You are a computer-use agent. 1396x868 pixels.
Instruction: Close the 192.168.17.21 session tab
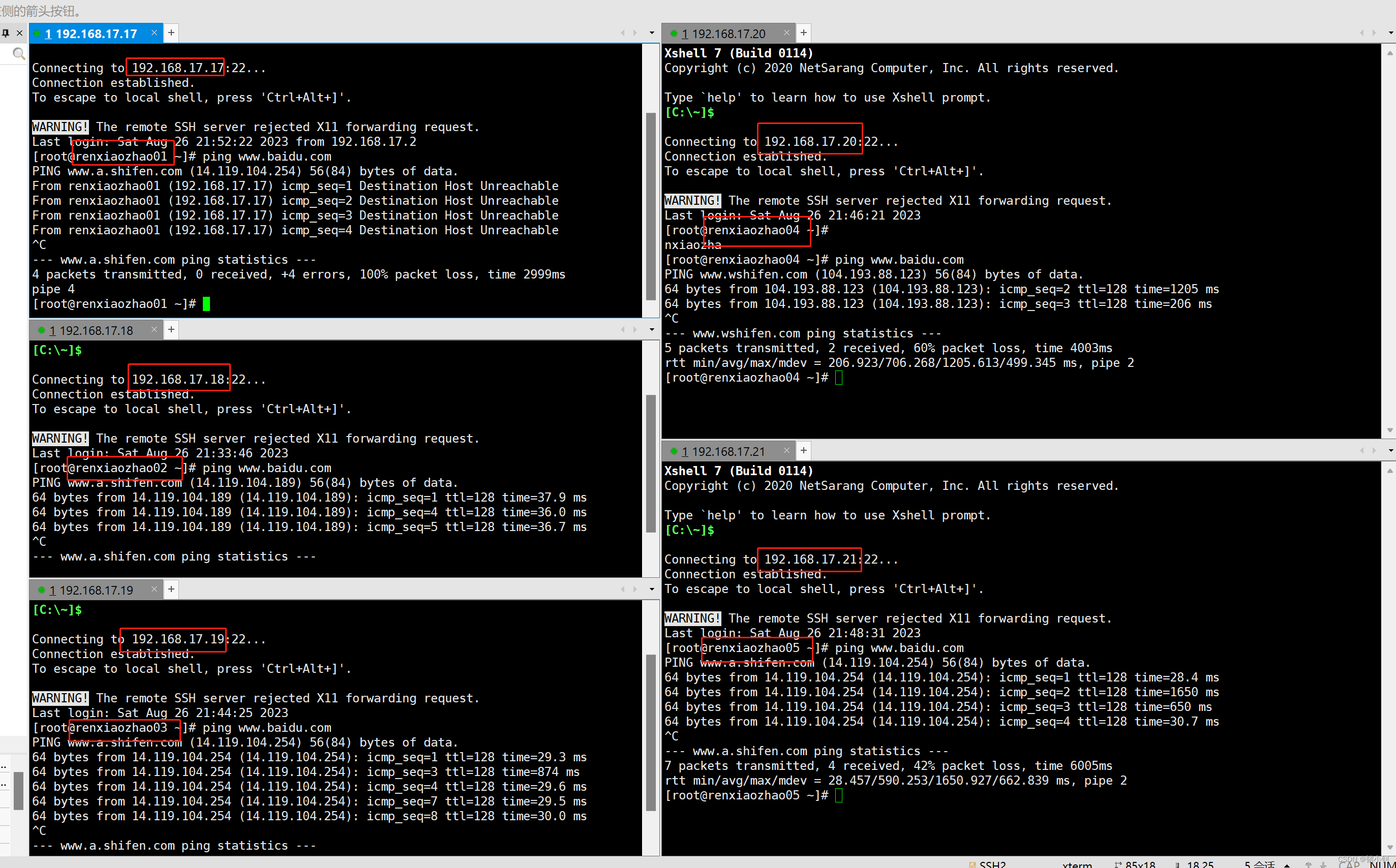786,451
